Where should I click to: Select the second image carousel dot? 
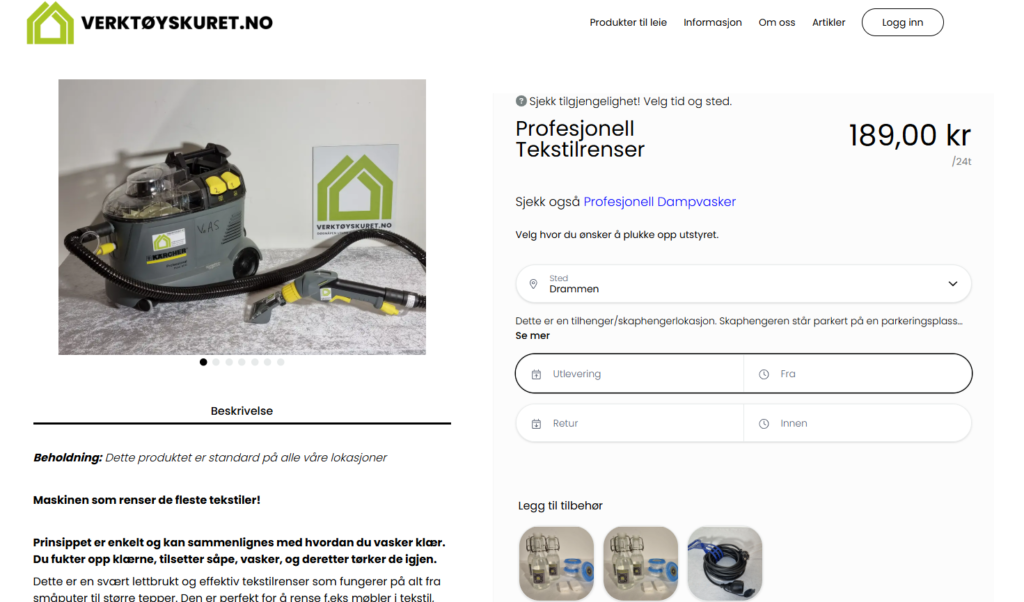[216, 362]
